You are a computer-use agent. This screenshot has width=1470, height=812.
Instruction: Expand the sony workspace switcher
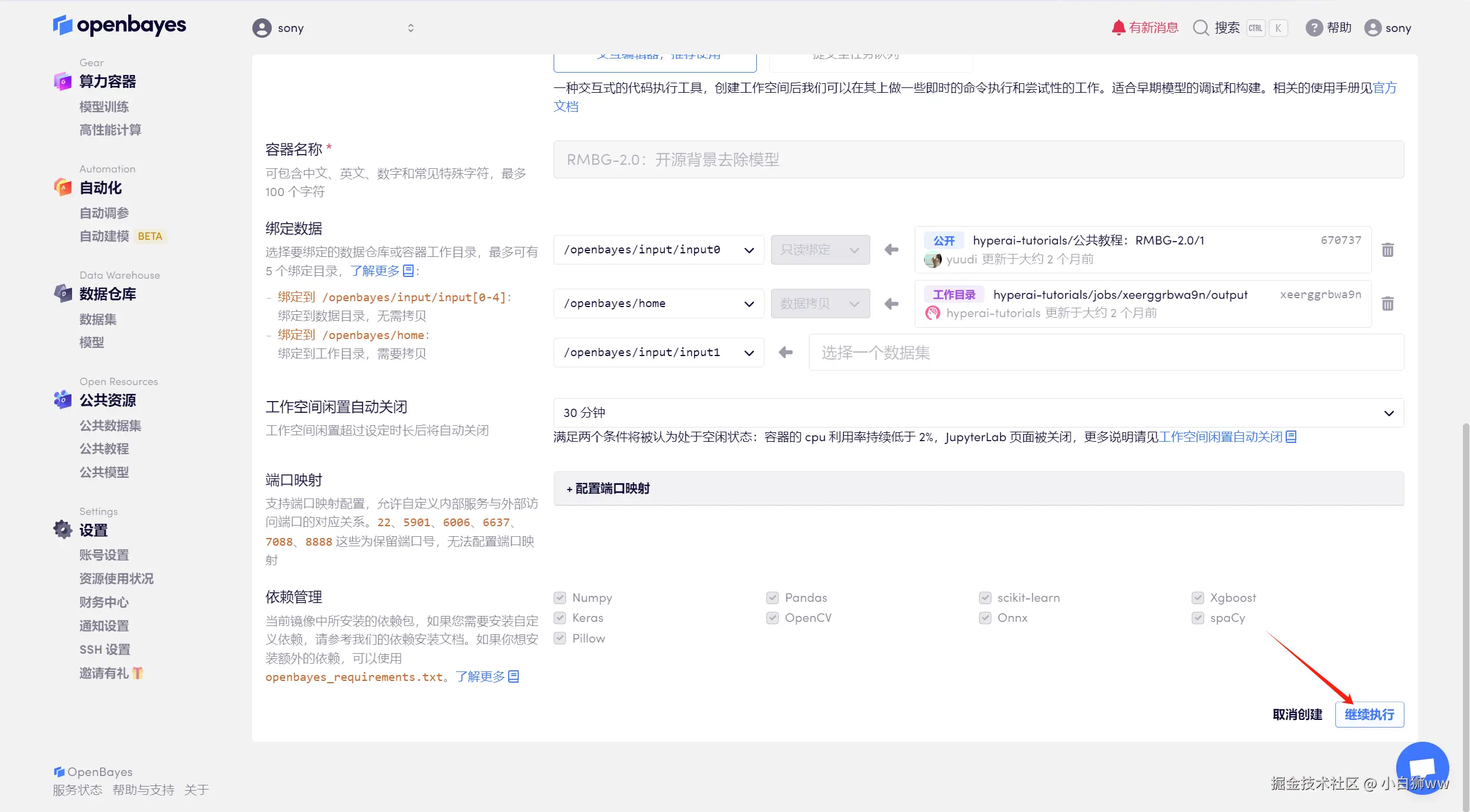[411, 28]
